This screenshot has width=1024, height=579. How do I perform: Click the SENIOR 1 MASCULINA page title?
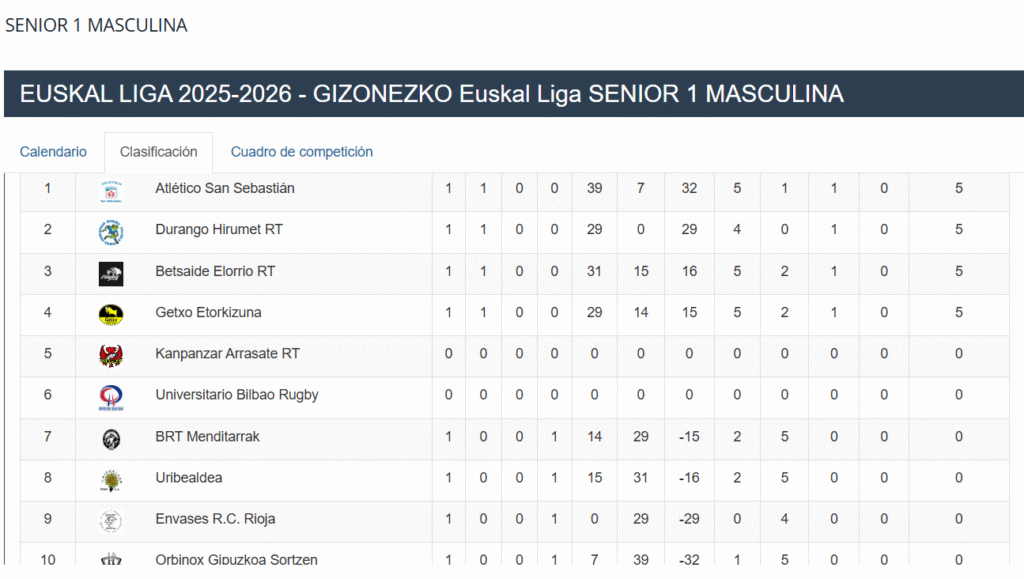[x=96, y=25]
